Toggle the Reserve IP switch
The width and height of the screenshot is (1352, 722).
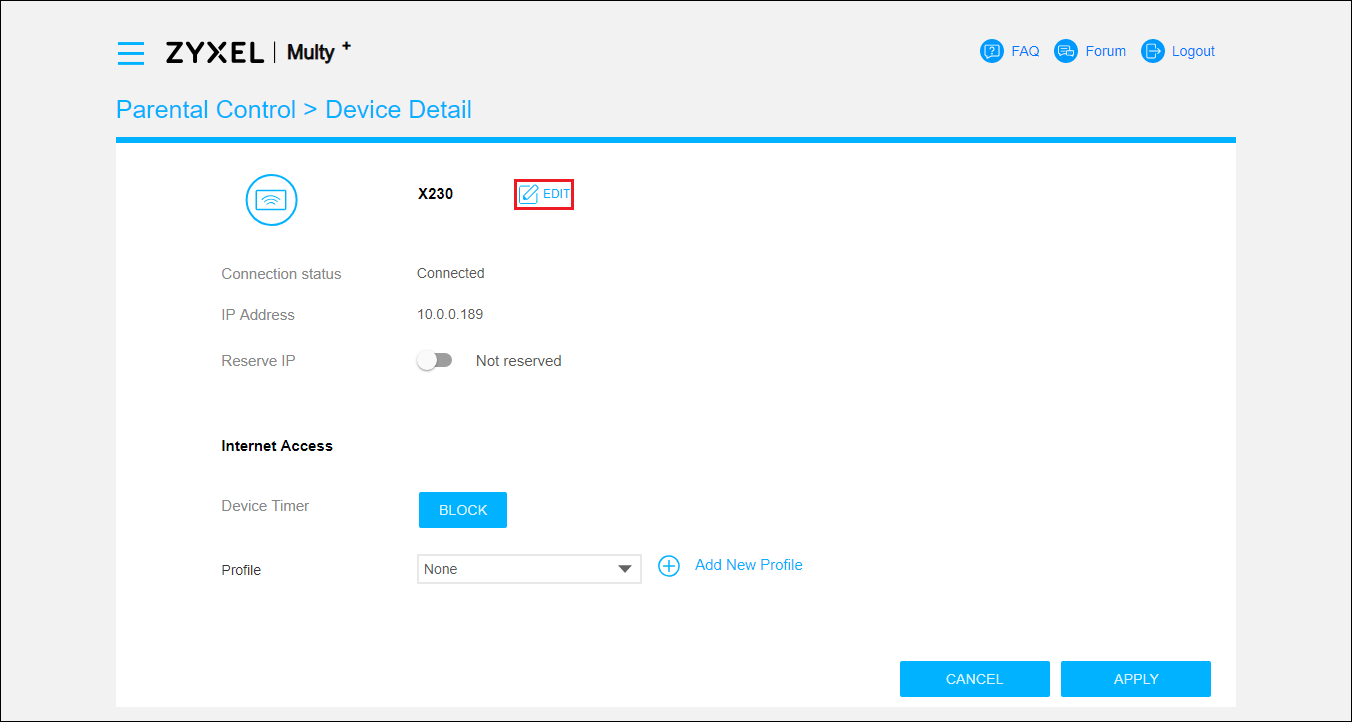pyautogui.click(x=435, y=361)
